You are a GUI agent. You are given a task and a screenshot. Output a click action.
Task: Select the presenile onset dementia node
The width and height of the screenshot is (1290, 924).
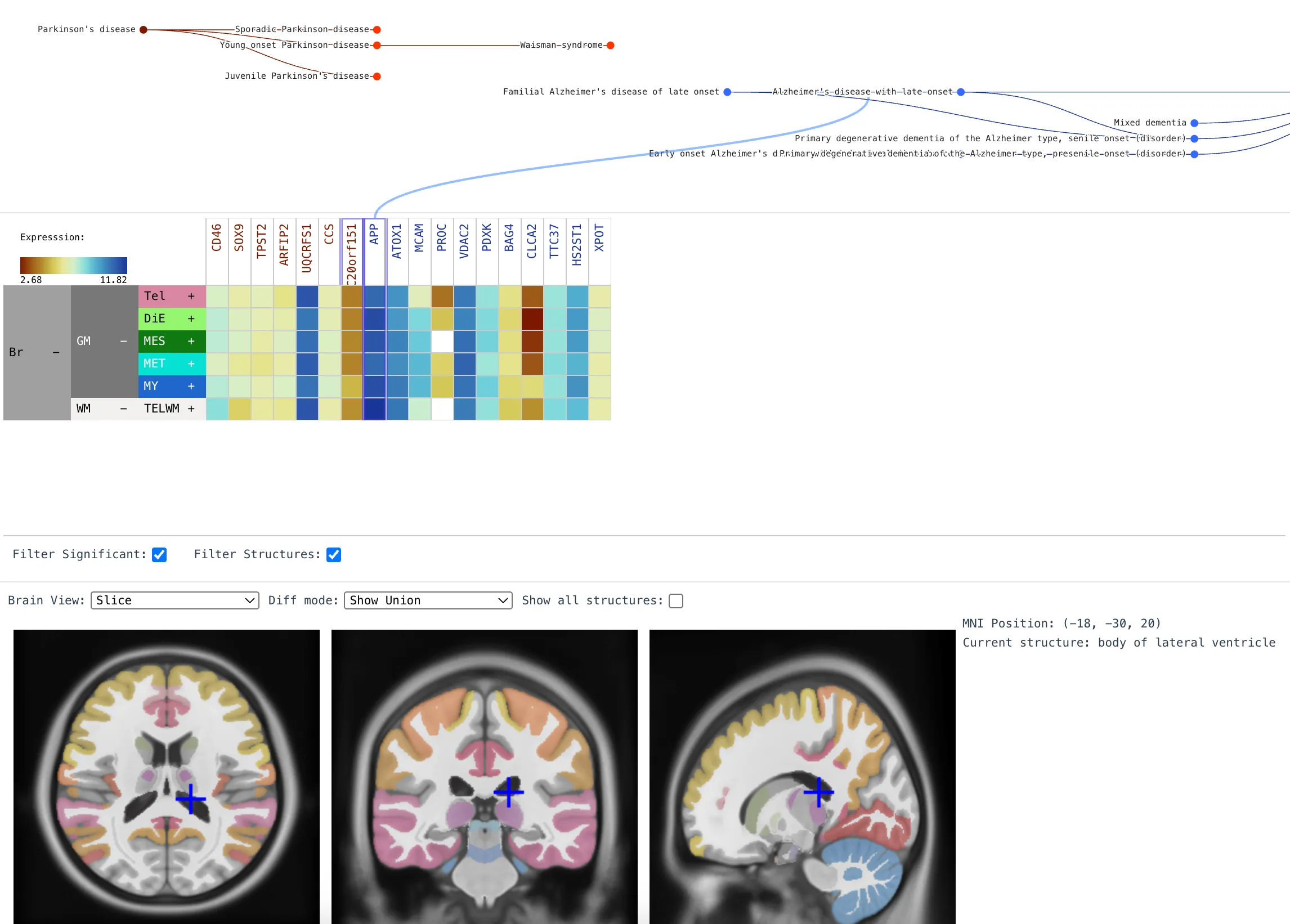pos(1194,154)
